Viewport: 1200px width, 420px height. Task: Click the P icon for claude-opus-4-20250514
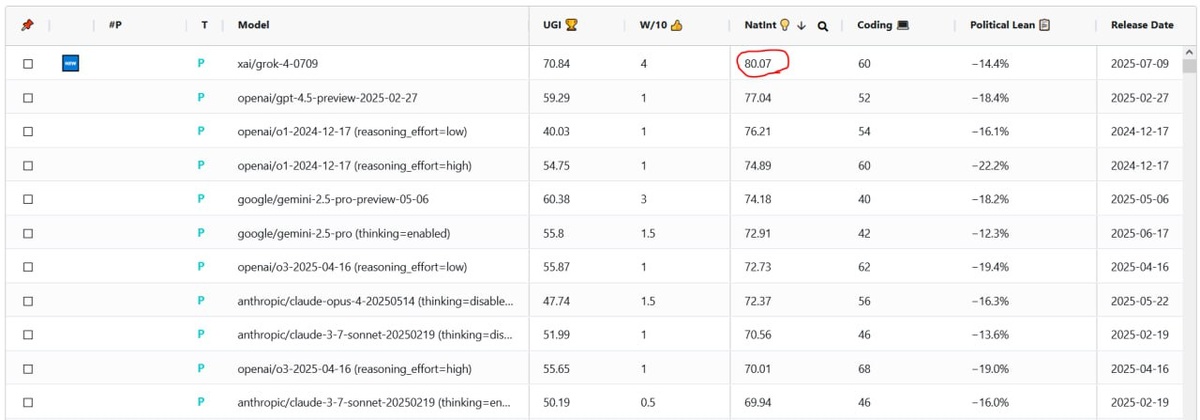[201, 301]
